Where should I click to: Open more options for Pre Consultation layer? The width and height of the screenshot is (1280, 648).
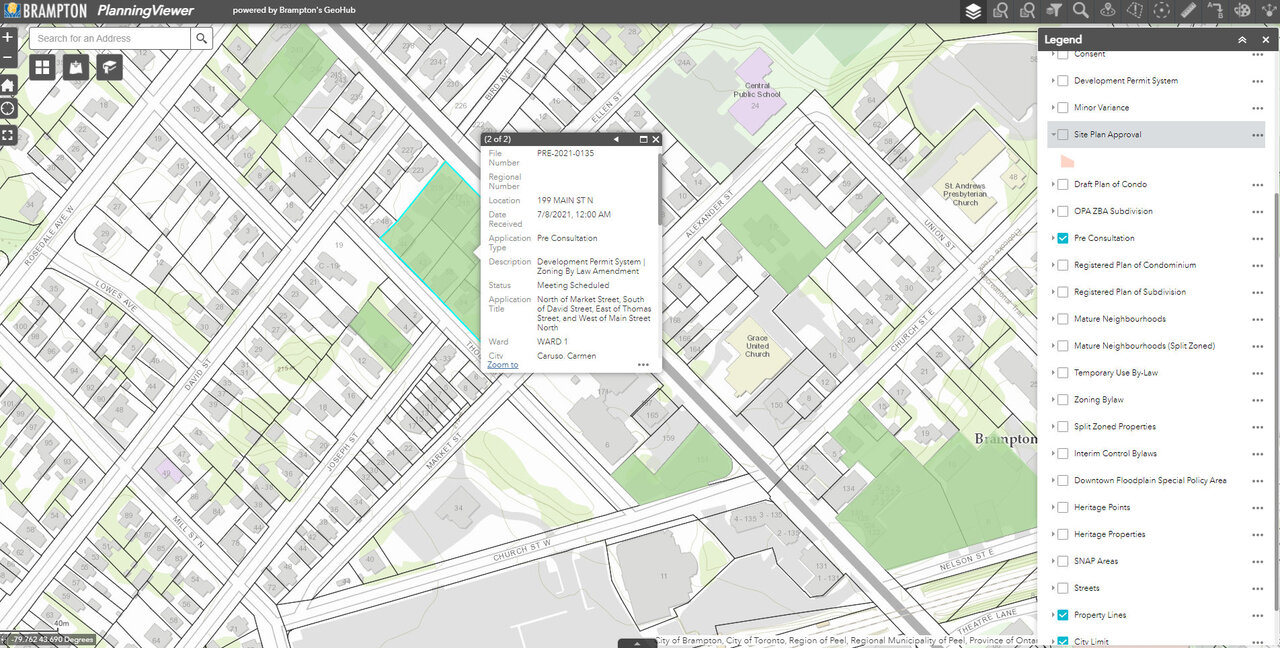[1258, 239]
